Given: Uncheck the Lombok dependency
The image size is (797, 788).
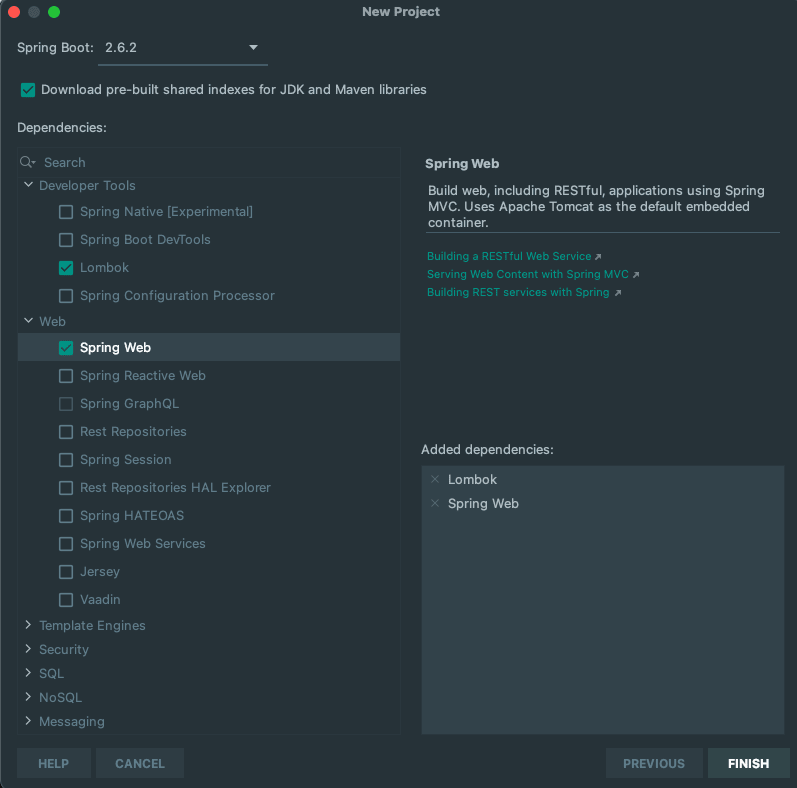Looking at the screenshot, I should 66,268.
